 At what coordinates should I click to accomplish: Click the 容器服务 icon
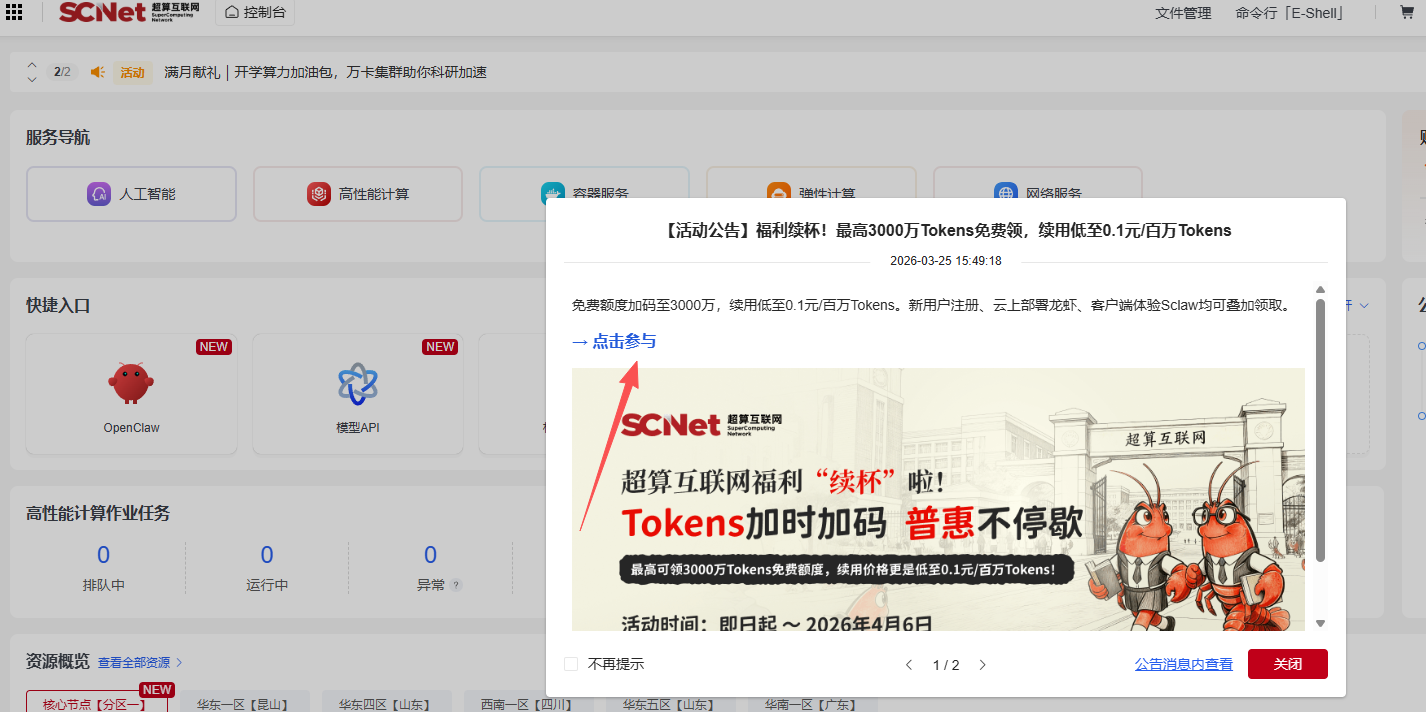click(551, 190)
